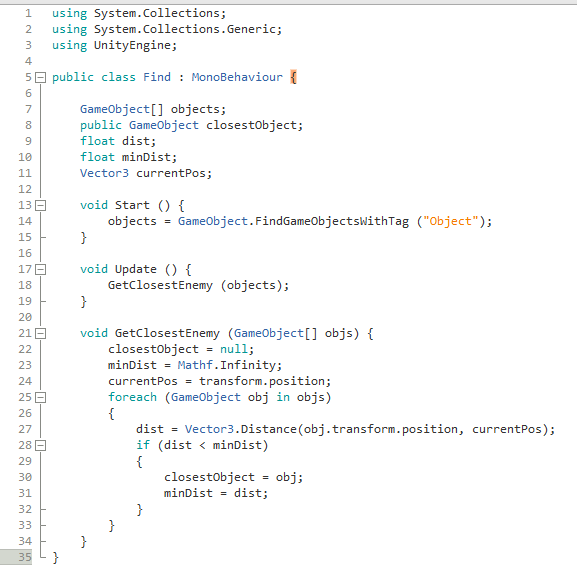Click line number 1 in gutter
This screenshot has width=577, height=571.
[28, 14]
